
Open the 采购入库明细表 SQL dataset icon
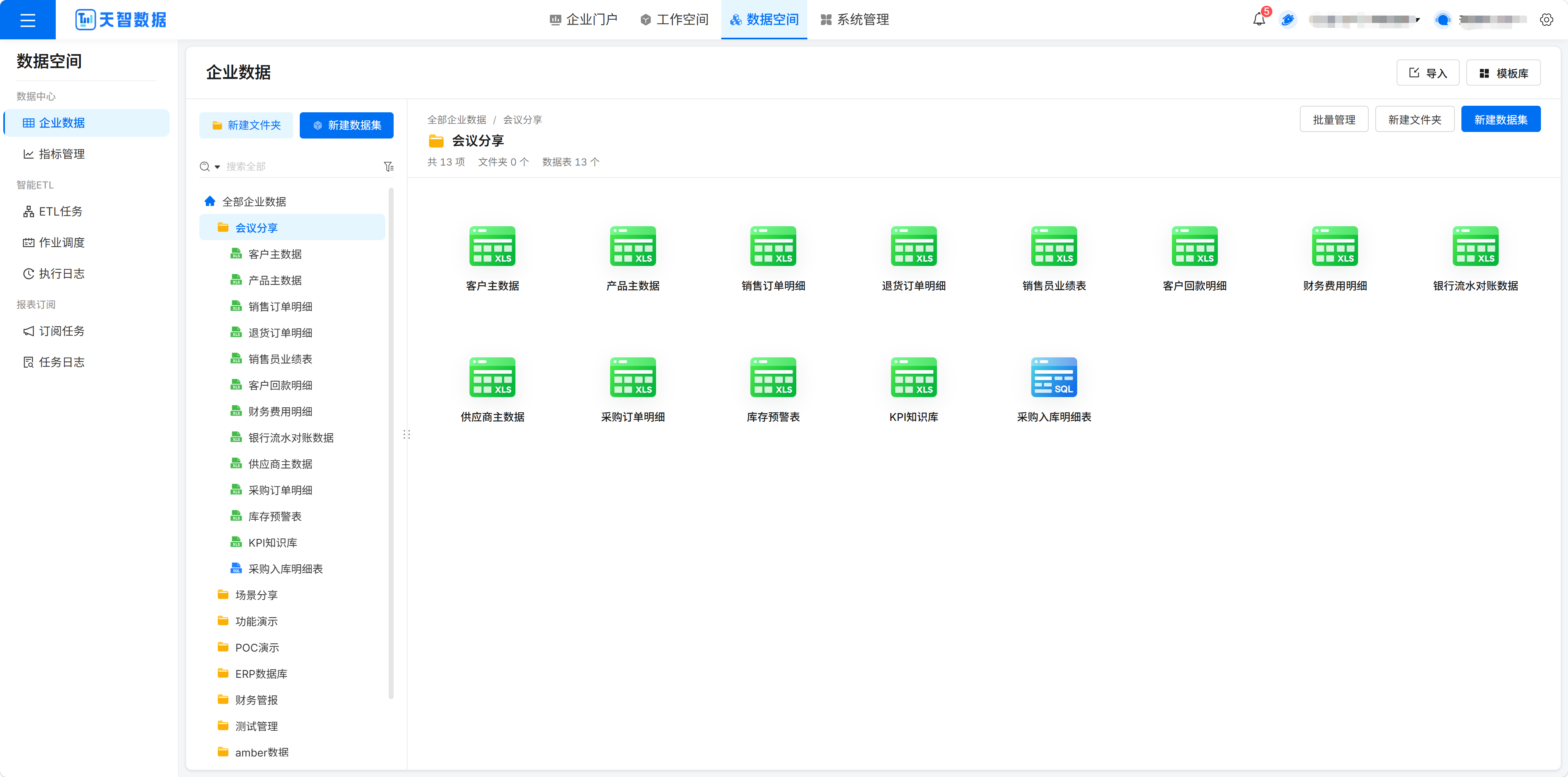coord(1054,377)
